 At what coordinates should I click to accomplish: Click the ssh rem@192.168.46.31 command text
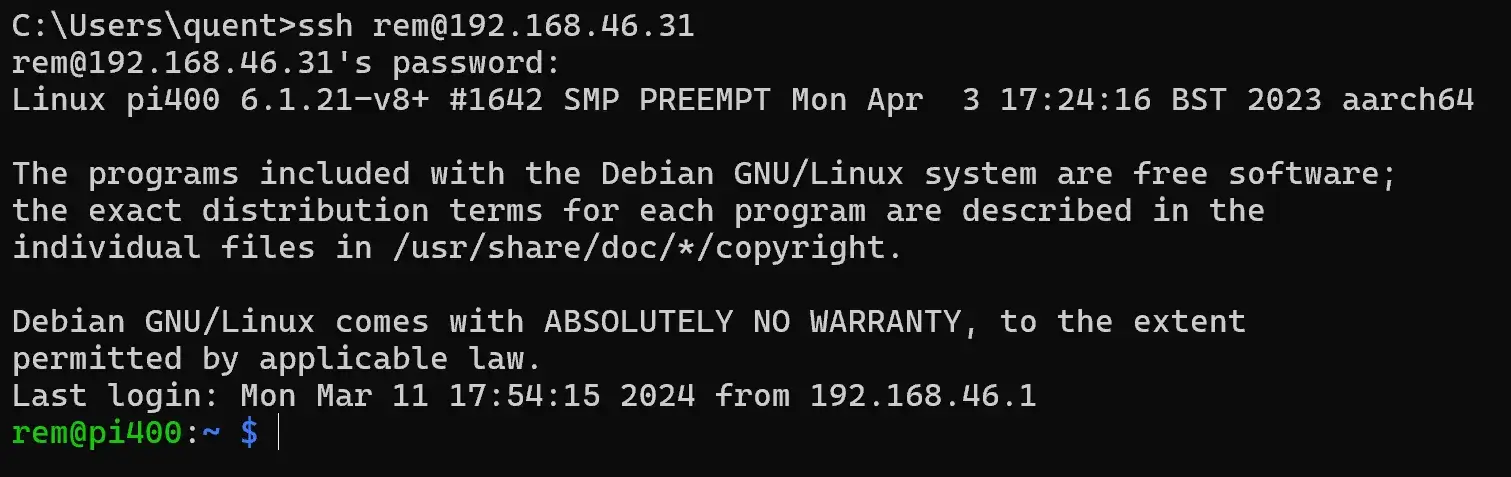pos(523,26)
